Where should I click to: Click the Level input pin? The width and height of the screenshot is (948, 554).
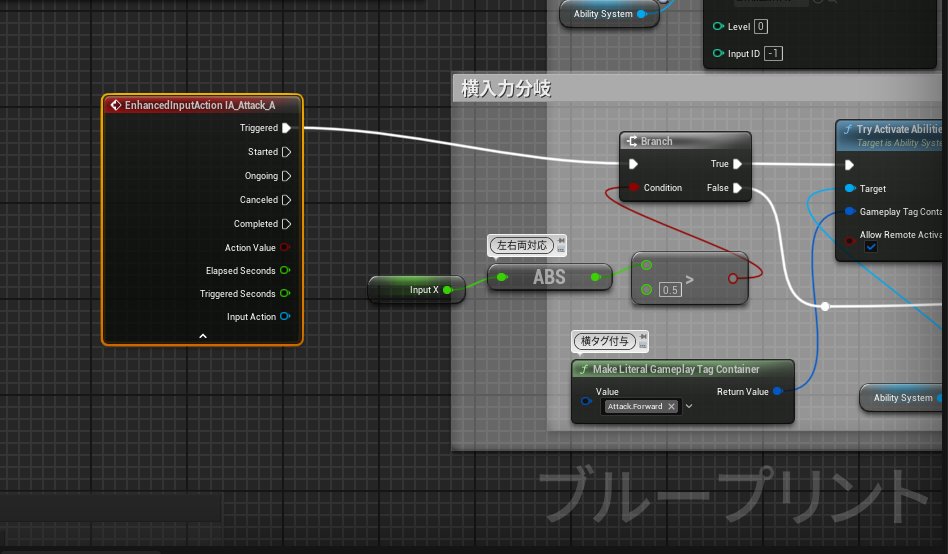pyautogui.click(x=718, y=27)
